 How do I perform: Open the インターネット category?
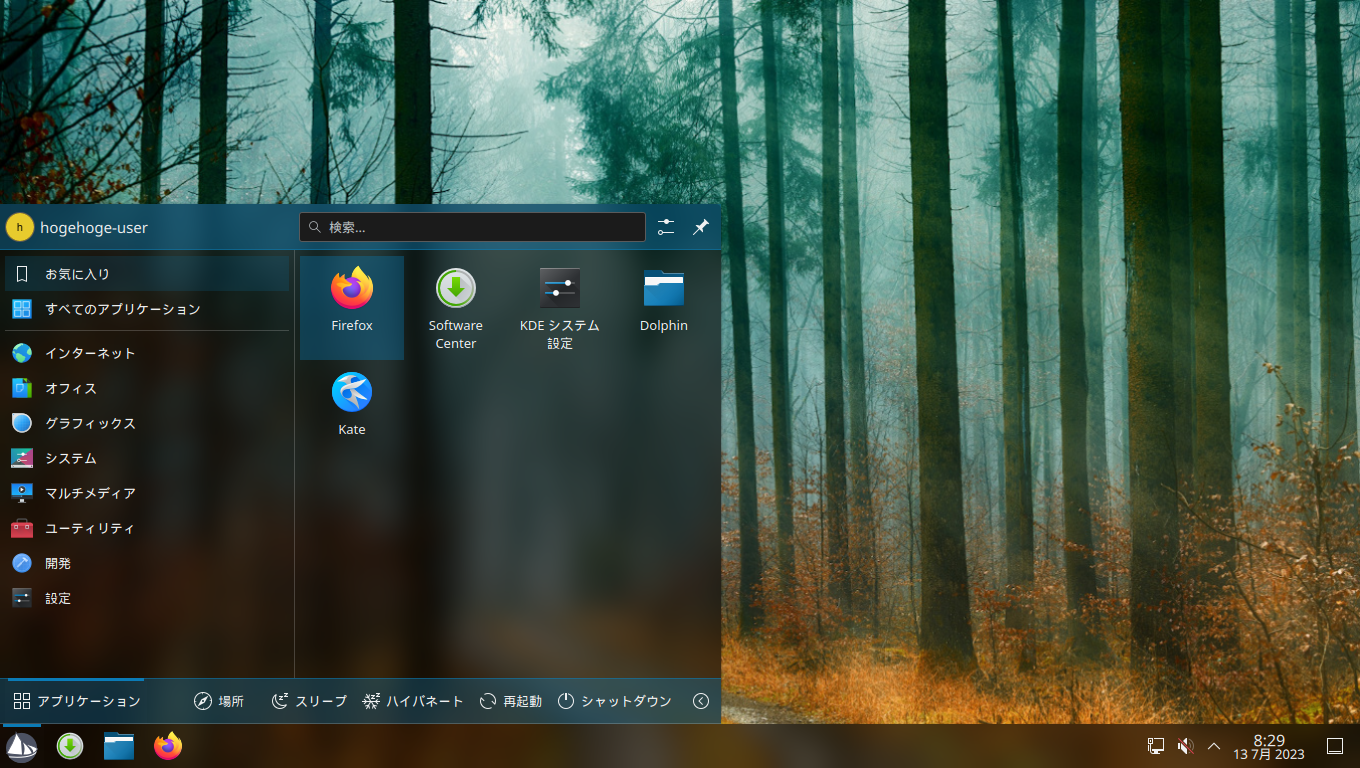[x=147, y=353]
